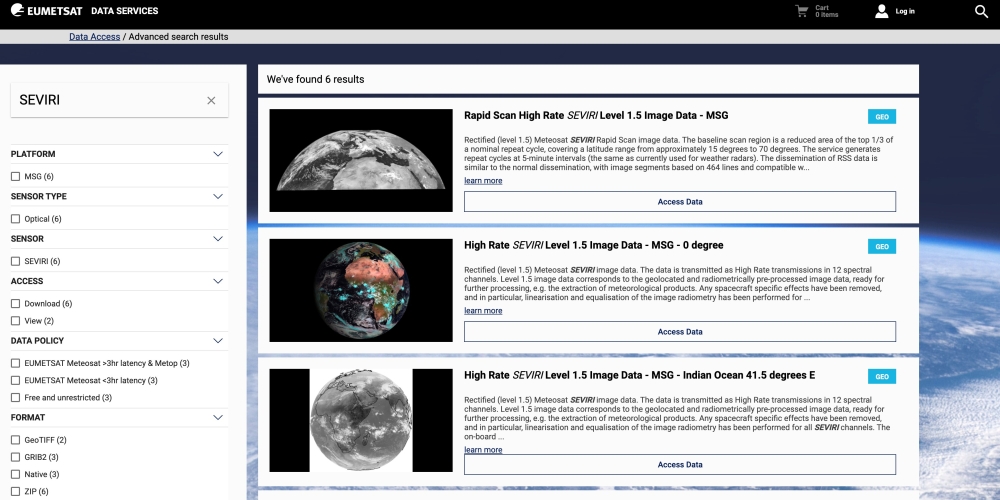Collapse the SENSOR TYPE filter section
This screenshot has height=500, width=1000.
[217, 196]
